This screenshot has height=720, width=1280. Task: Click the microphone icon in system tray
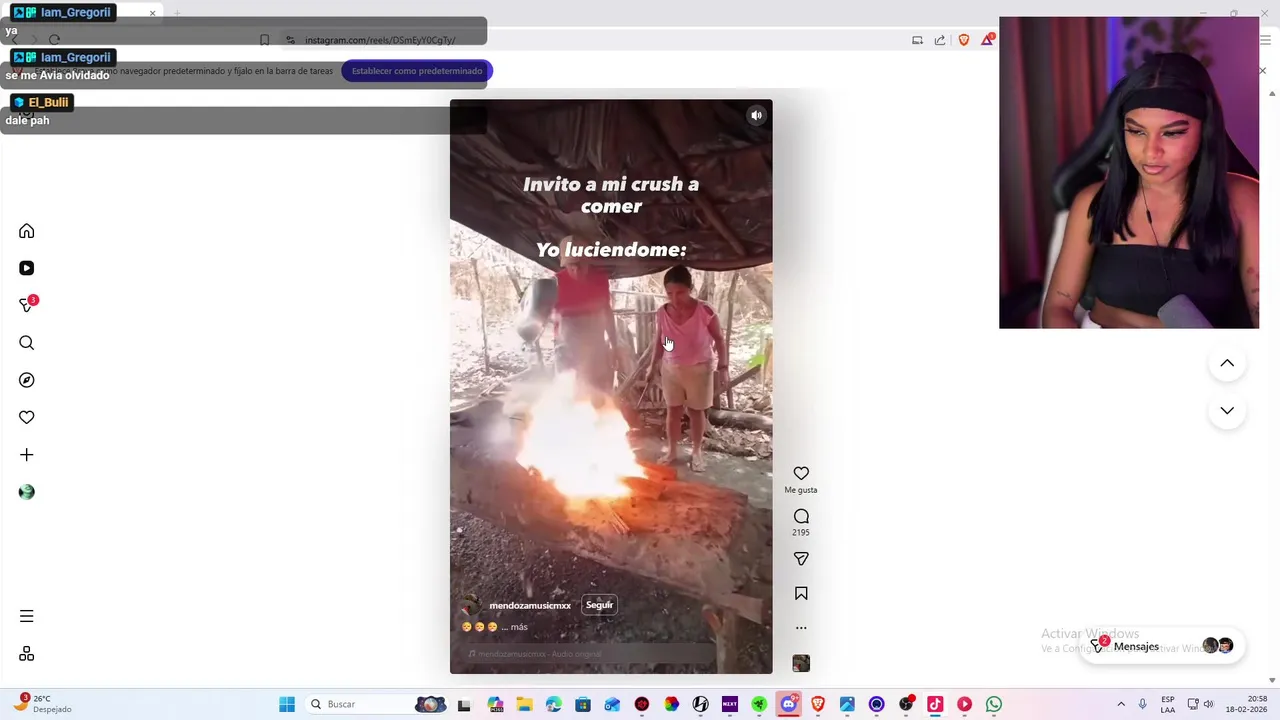(x=1142, y=704)
